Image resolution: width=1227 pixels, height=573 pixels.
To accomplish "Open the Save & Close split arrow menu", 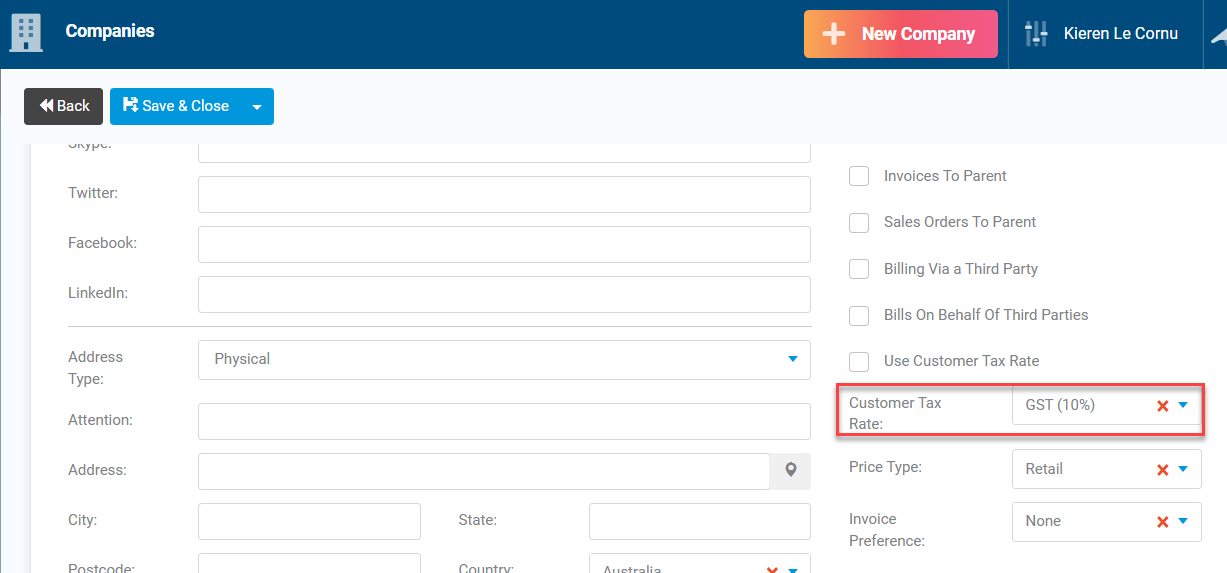I will [257, 106].
